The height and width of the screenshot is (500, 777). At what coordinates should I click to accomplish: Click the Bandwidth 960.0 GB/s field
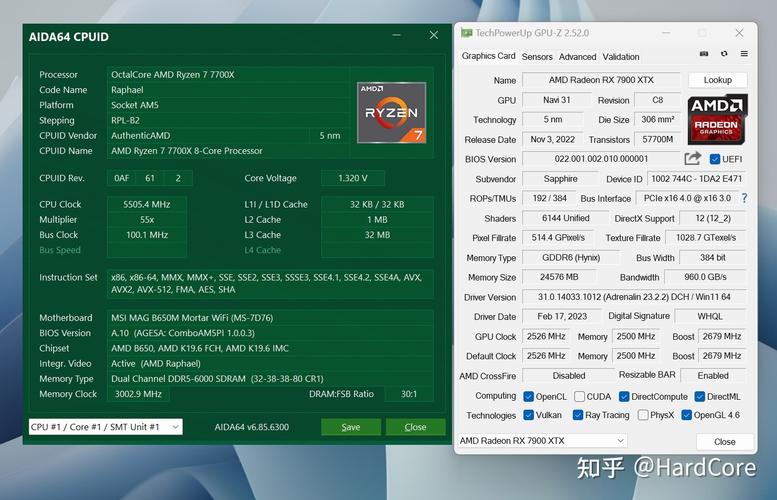705,277
